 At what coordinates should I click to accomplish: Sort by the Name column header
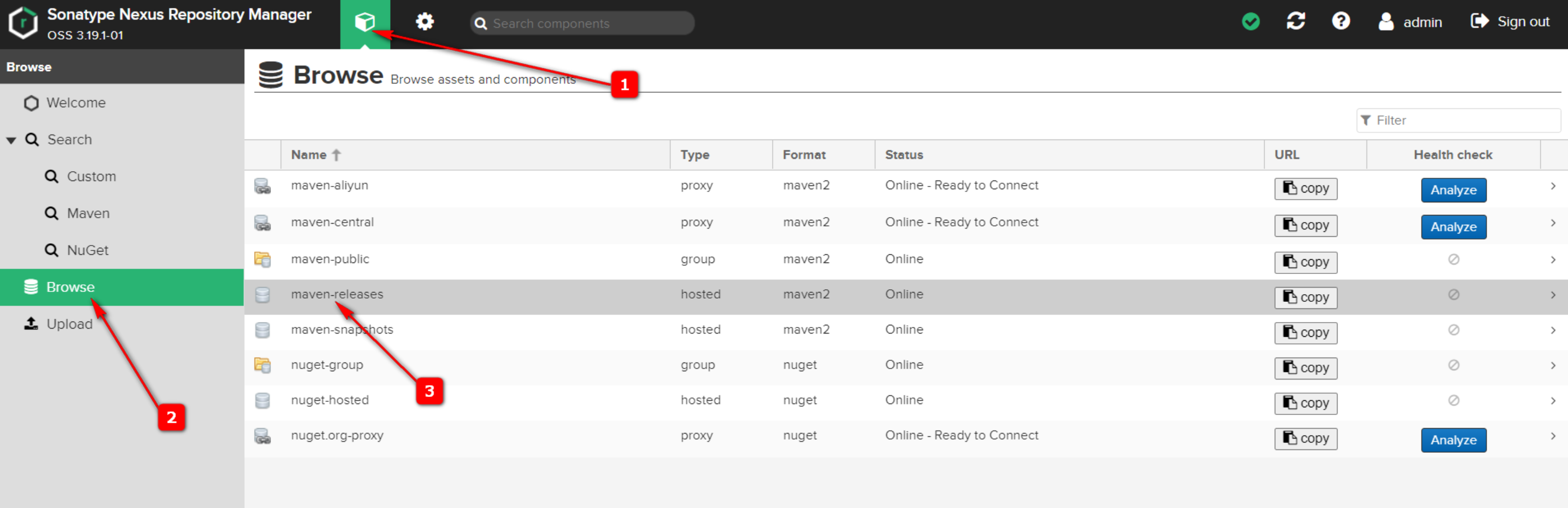475,155
